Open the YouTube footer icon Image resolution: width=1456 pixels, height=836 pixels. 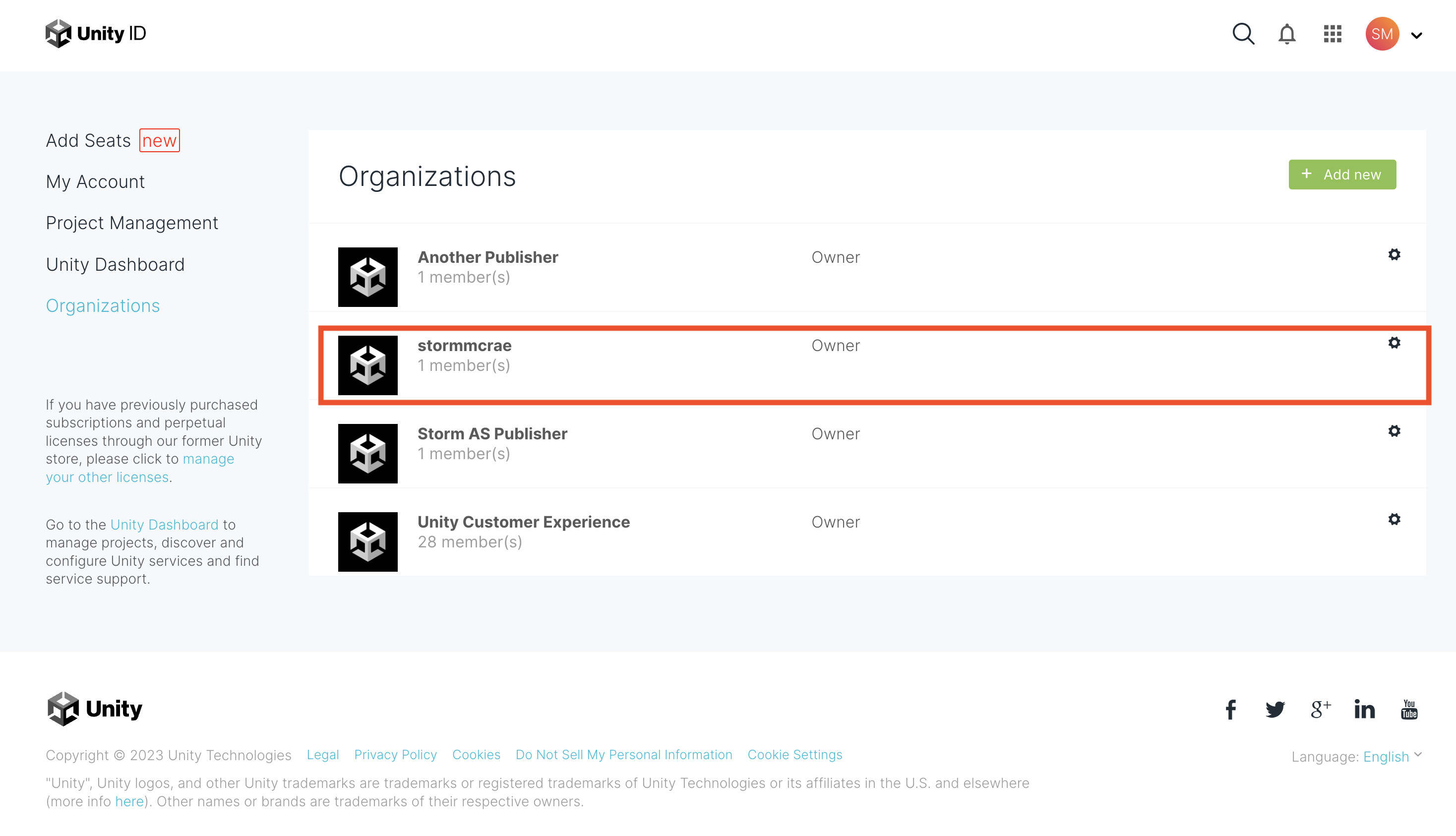(1409, 710)
